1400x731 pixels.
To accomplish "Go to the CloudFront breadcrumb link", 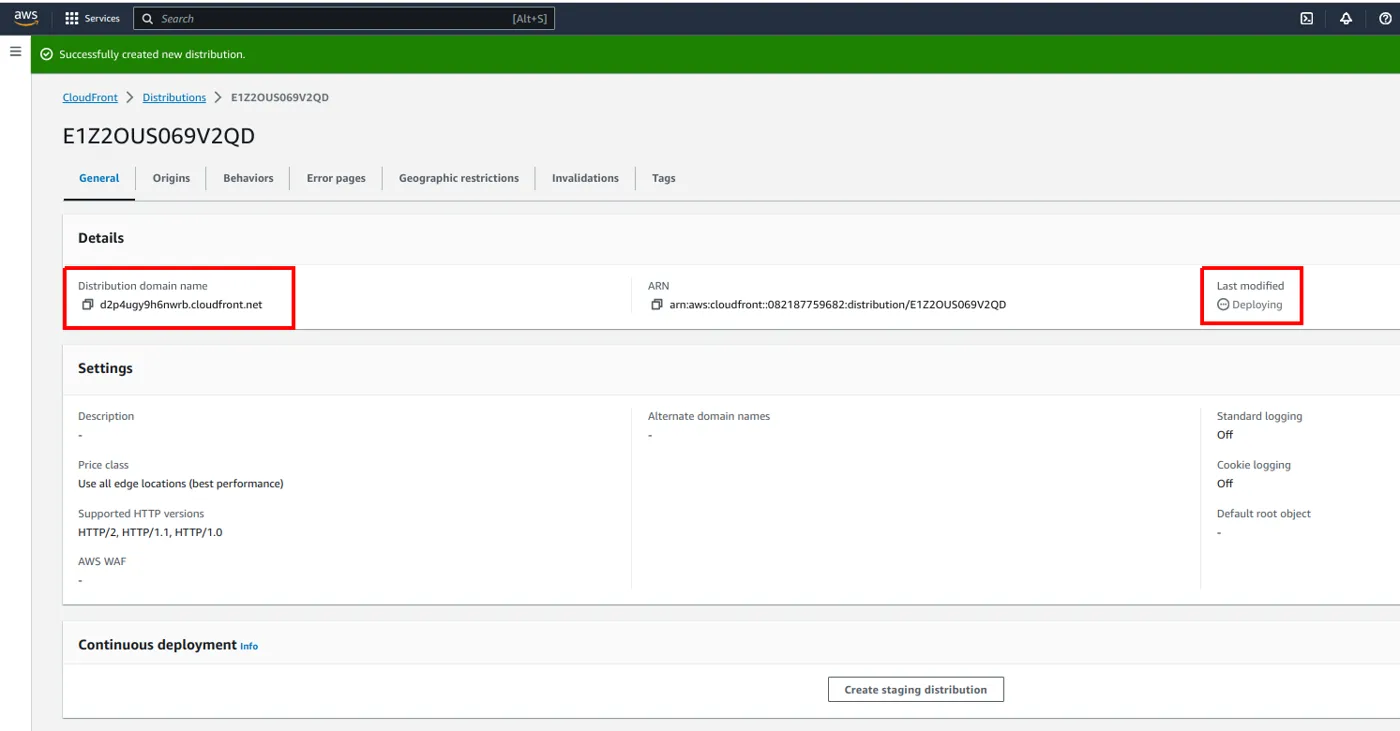I will [x=90, y=97].
